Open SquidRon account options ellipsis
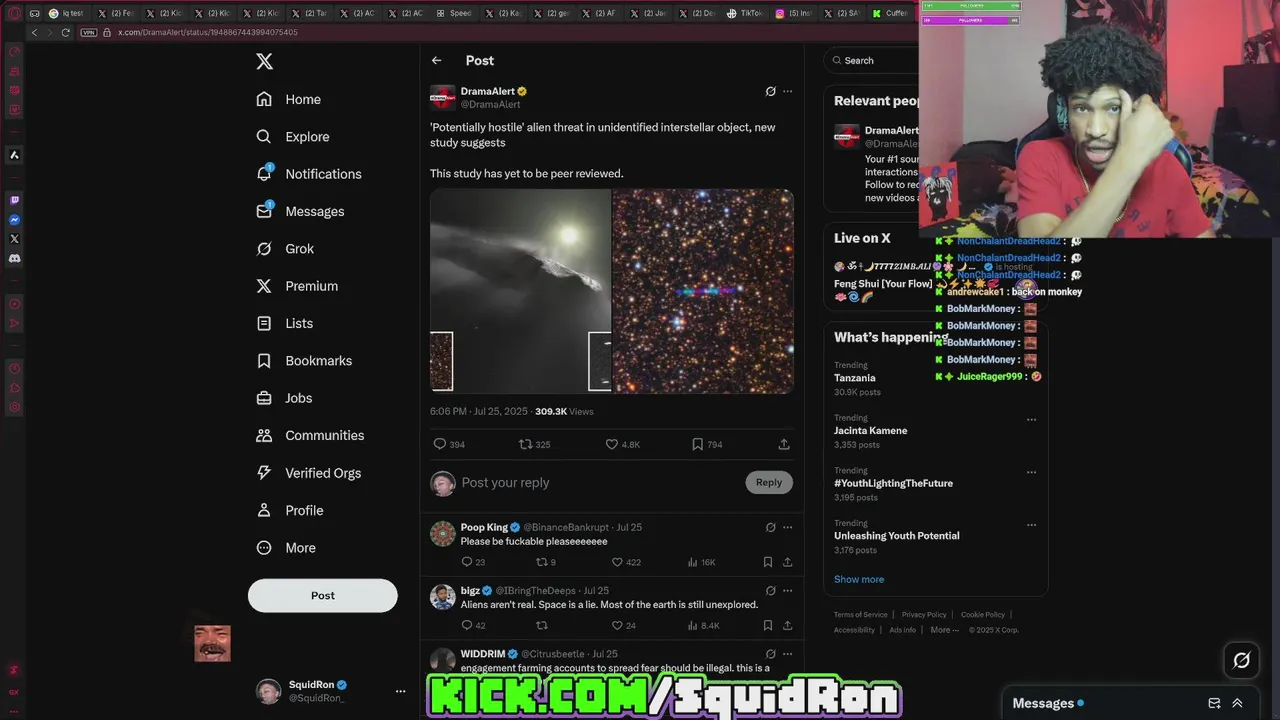The image size is (1280, 720). [x=400, y=691]
